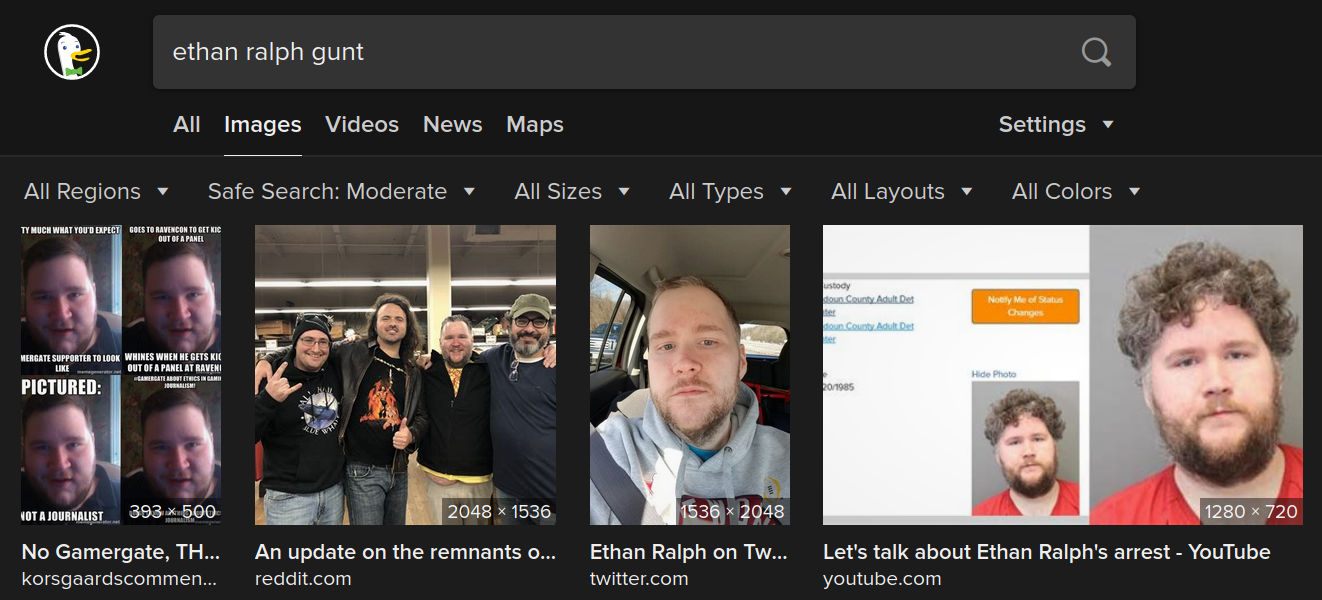Open the Safe Search: Moderate dropdown

click(x=341, y=192)
